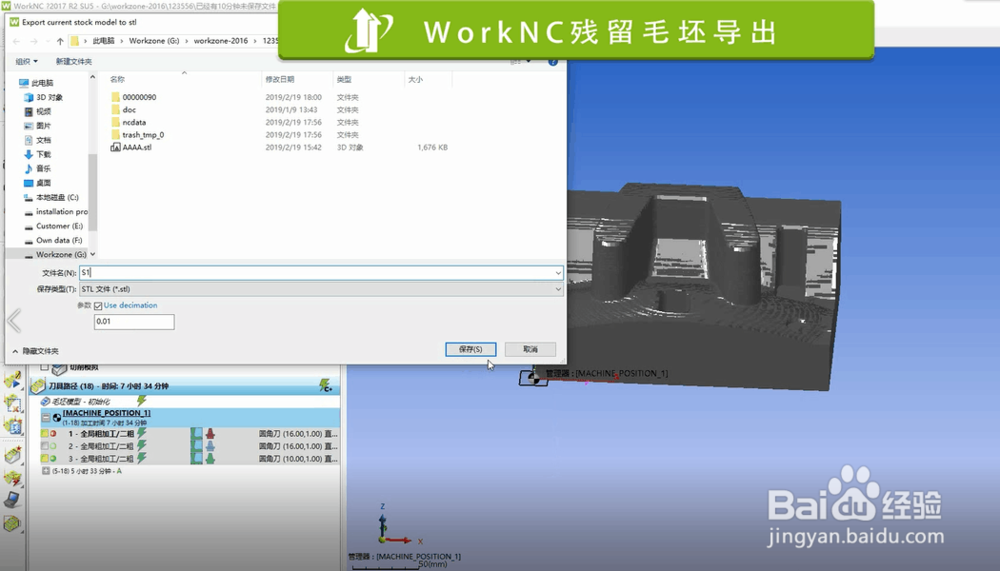Sort by 修改日期 date column header
1000x571 pixels.
[280, 80]
